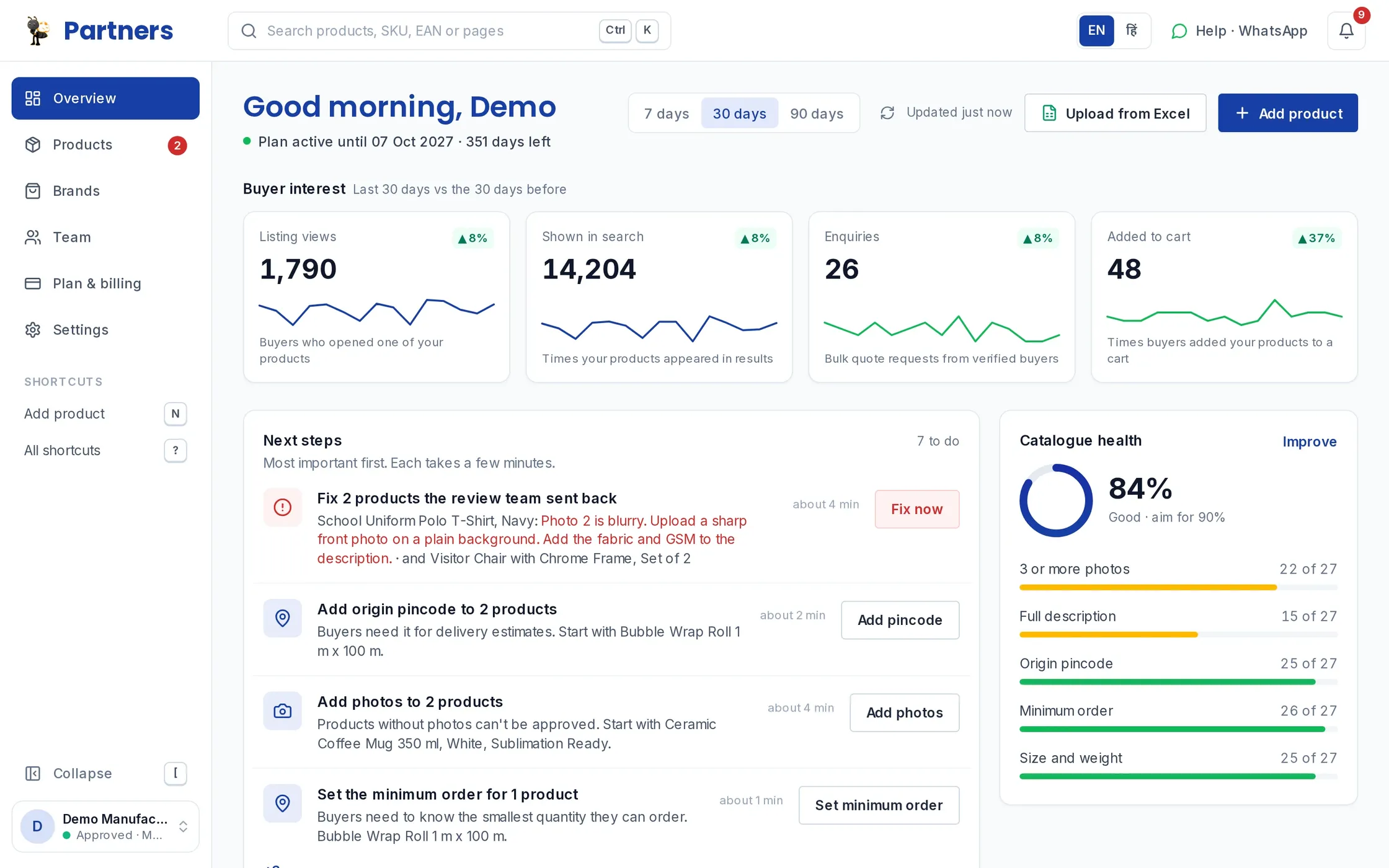The image size is (1389, 868).
Task: Click the refresh icon beside Updated just now
Action: click(x=887, y=113)
